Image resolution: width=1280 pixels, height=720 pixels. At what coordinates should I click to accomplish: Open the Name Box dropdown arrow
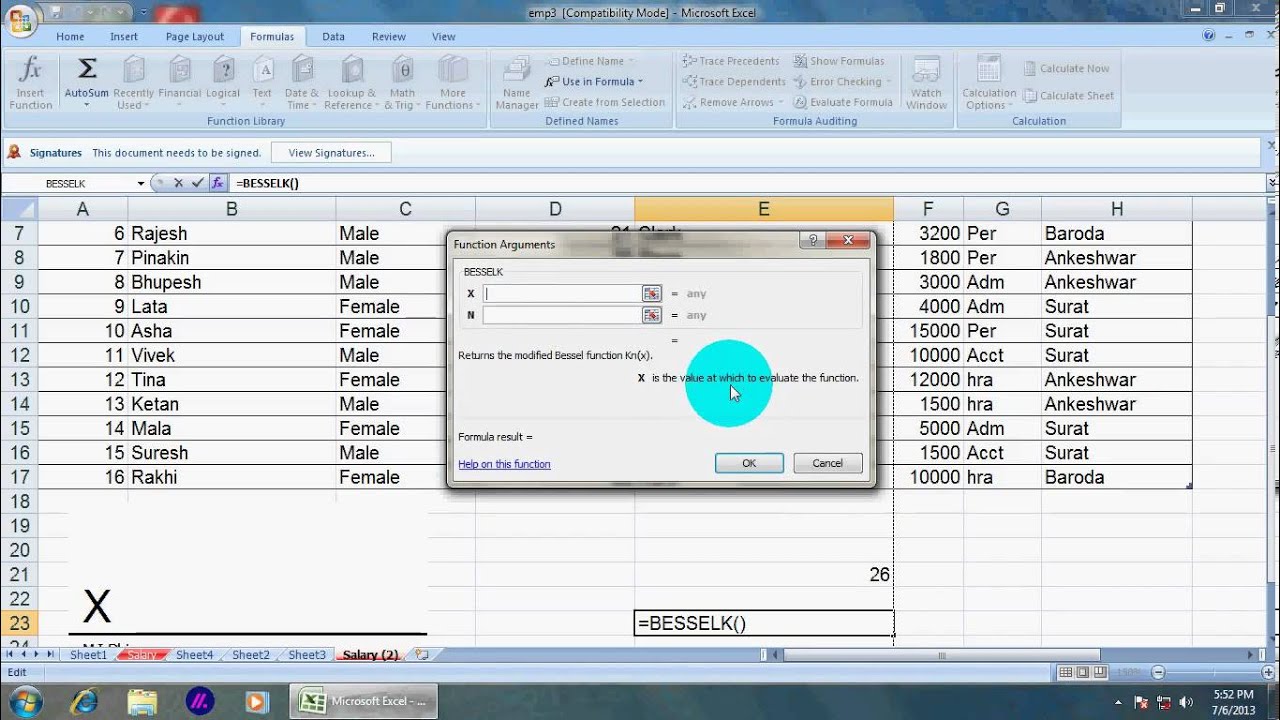[x=141, y=184]
